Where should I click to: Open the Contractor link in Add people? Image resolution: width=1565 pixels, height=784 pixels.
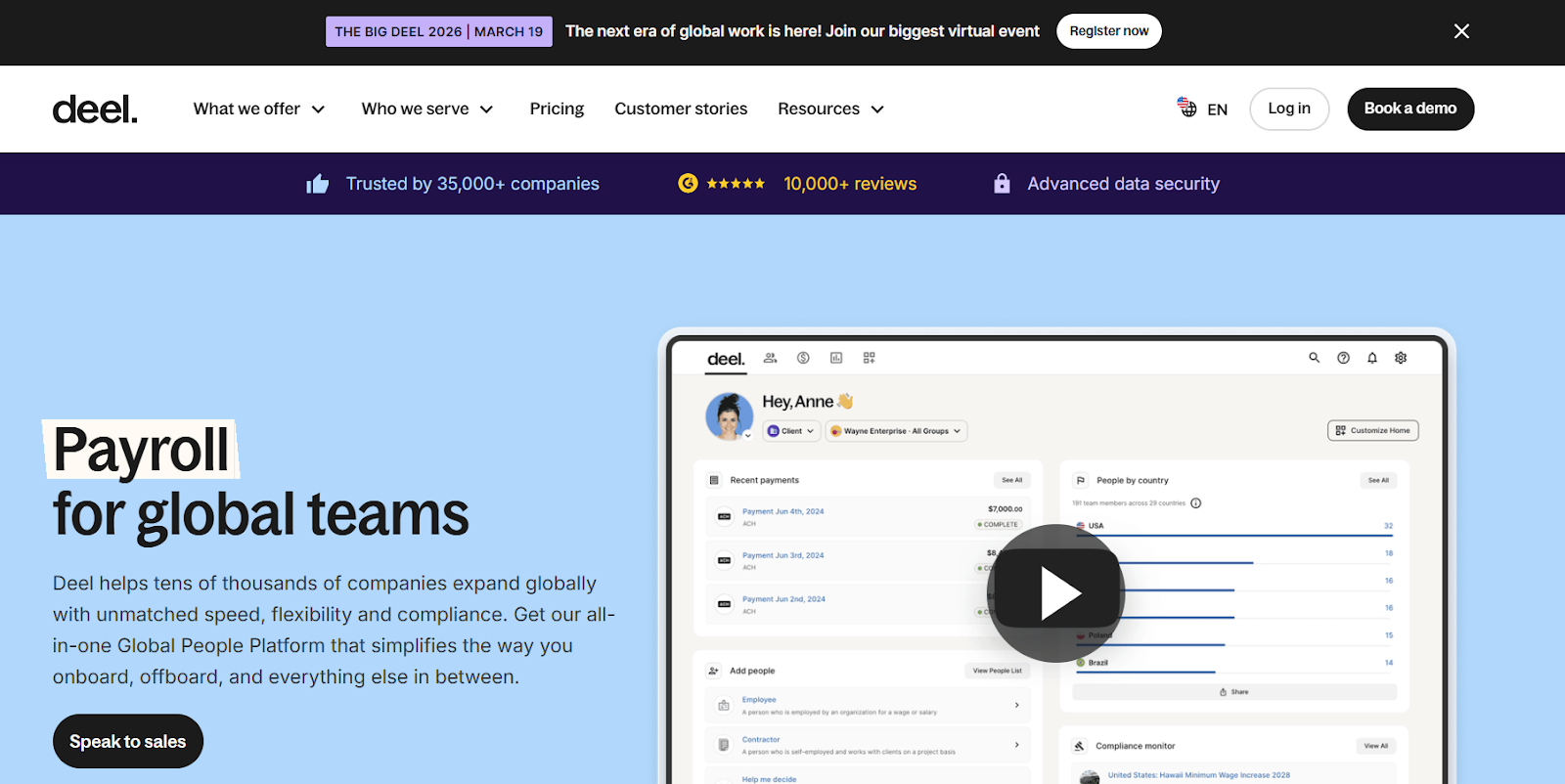[x=761, y=739]
